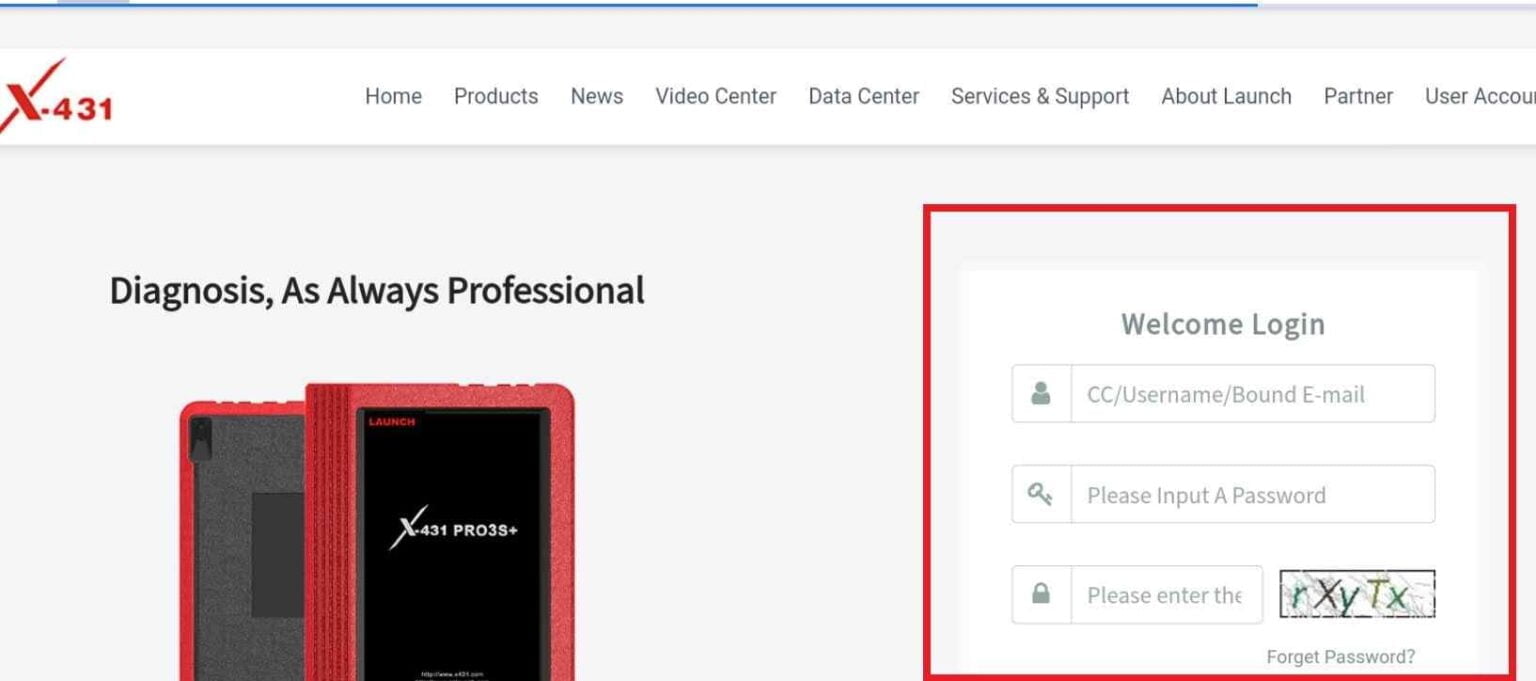Go to the News section
Screen dimensions: 1536x681
597,97
